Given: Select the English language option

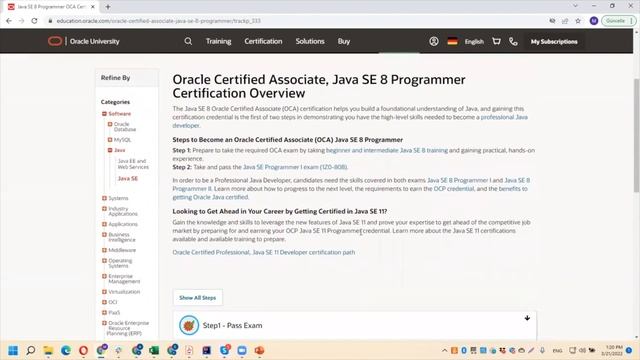Looking at the screenshot, I should 474,42.
